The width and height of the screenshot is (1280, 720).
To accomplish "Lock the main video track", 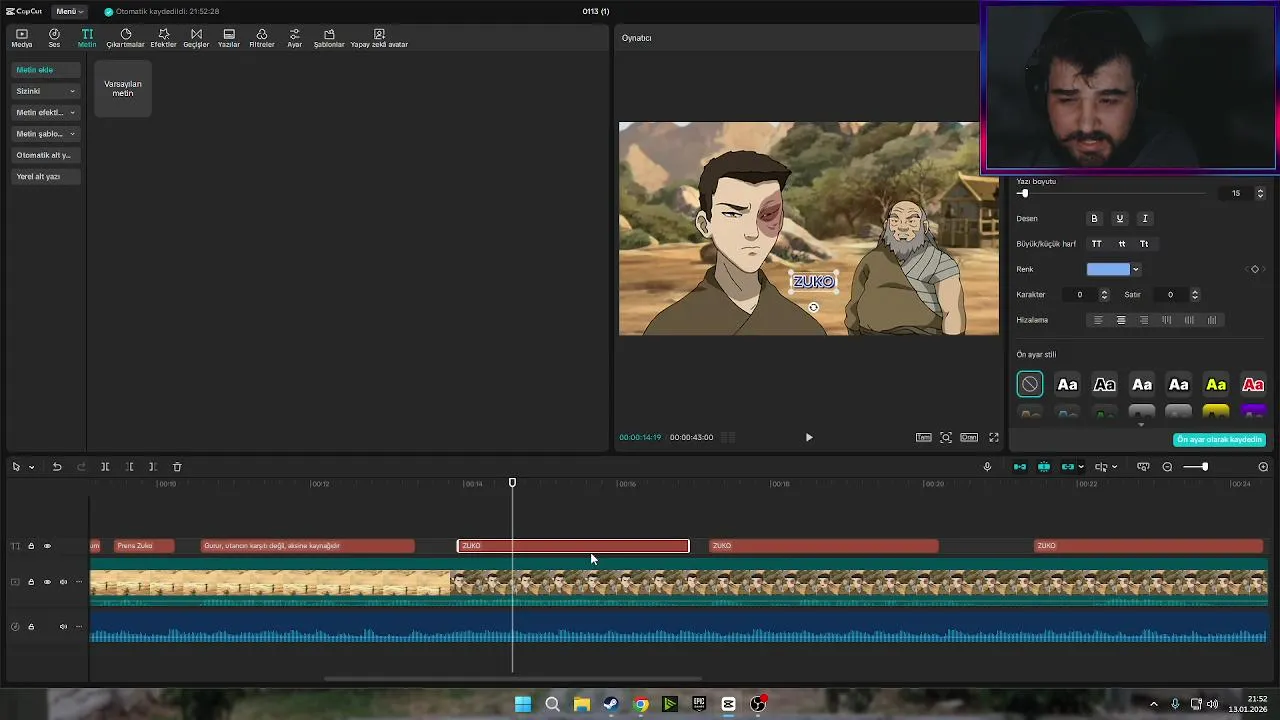I will click(x=31, y=582).
